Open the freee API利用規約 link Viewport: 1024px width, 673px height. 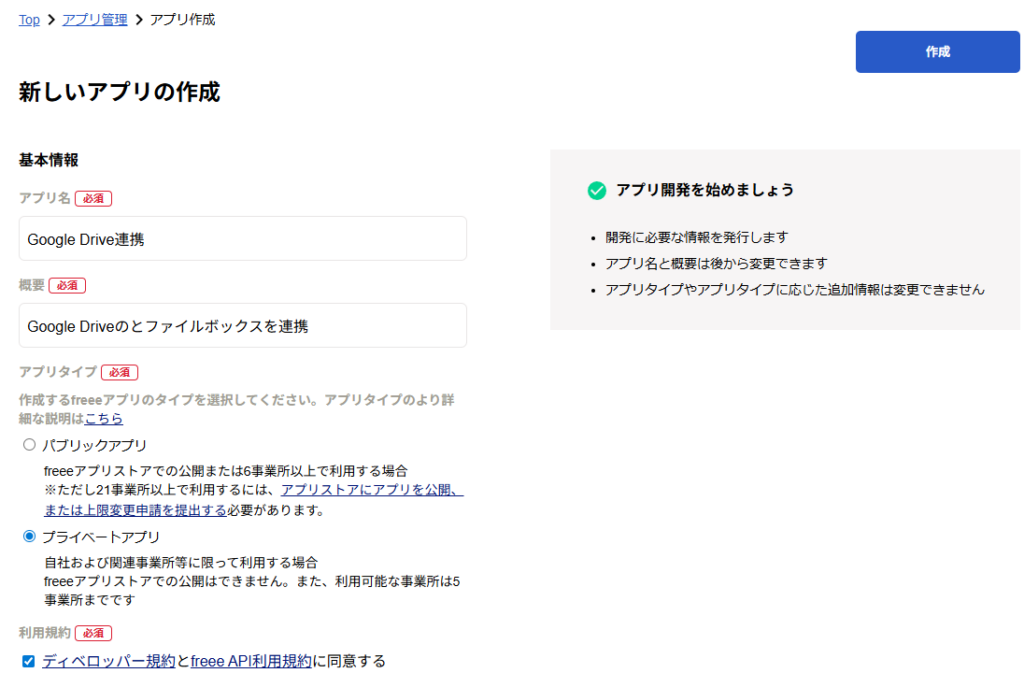point(251,661)
